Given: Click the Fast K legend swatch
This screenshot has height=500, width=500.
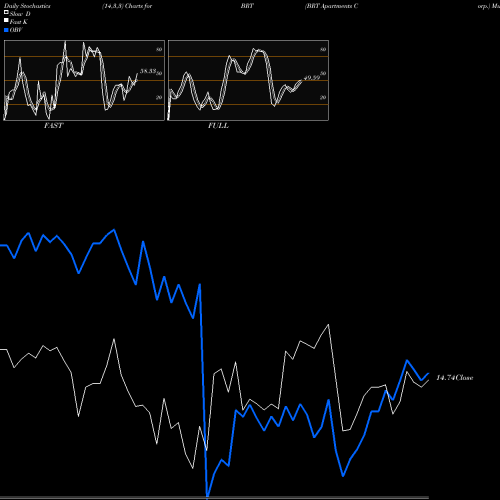Looking at the screenshot, I should pyautogui.click(x=6, y=21).
